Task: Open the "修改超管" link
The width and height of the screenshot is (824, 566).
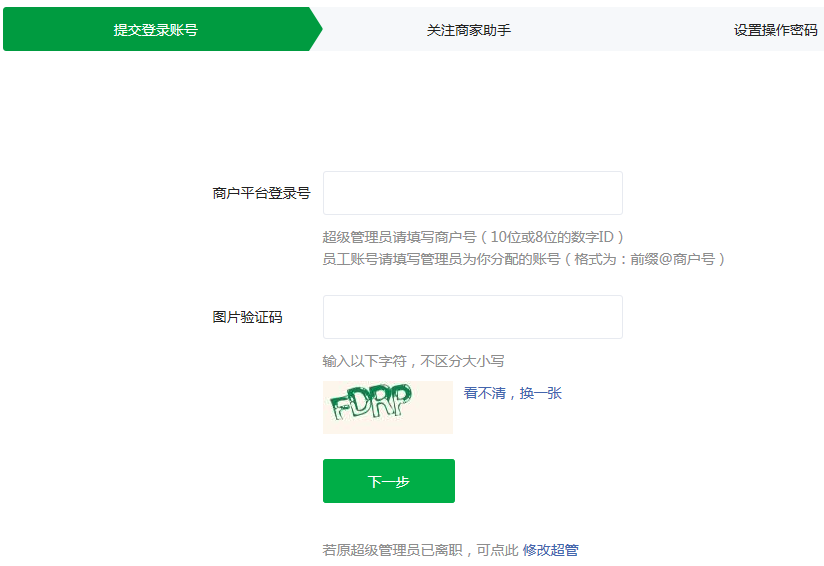Action: [x=550, y=550]
